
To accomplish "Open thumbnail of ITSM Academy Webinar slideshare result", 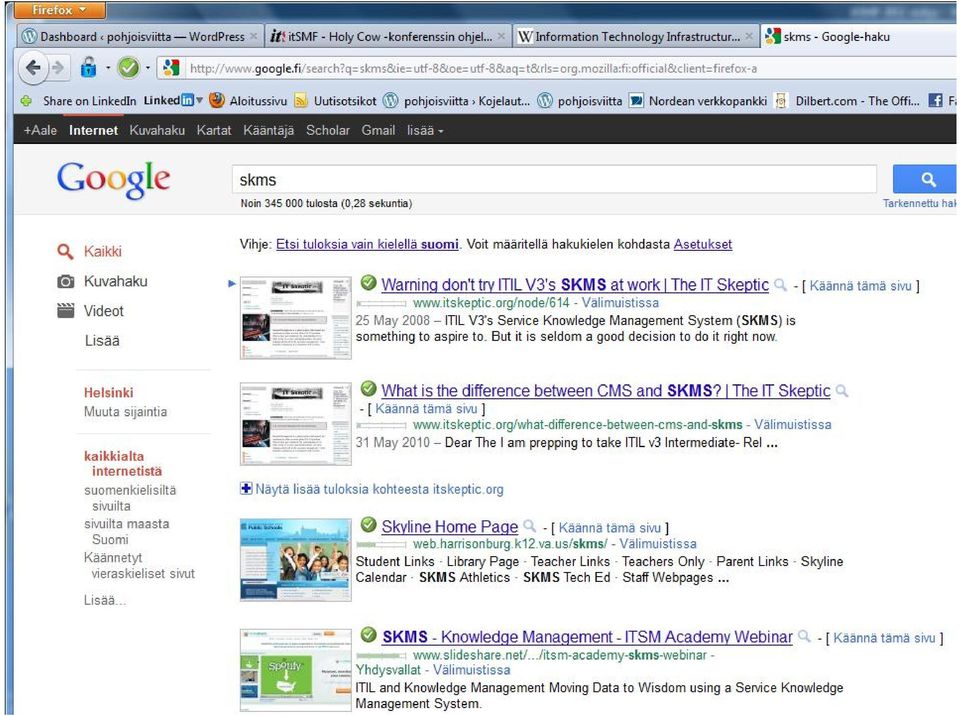I will coord(296,670).
